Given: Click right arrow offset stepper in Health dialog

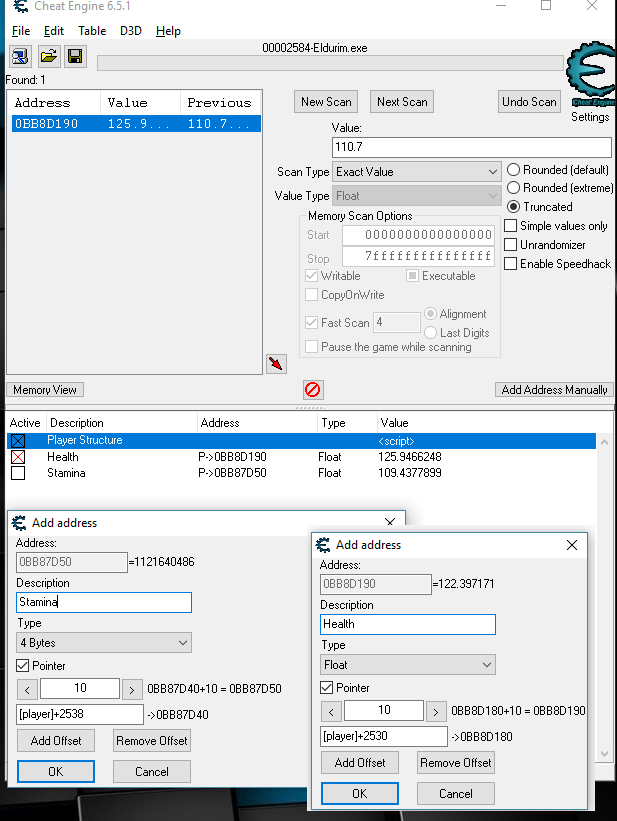Looking at the screenshot, I should point(436,711).
